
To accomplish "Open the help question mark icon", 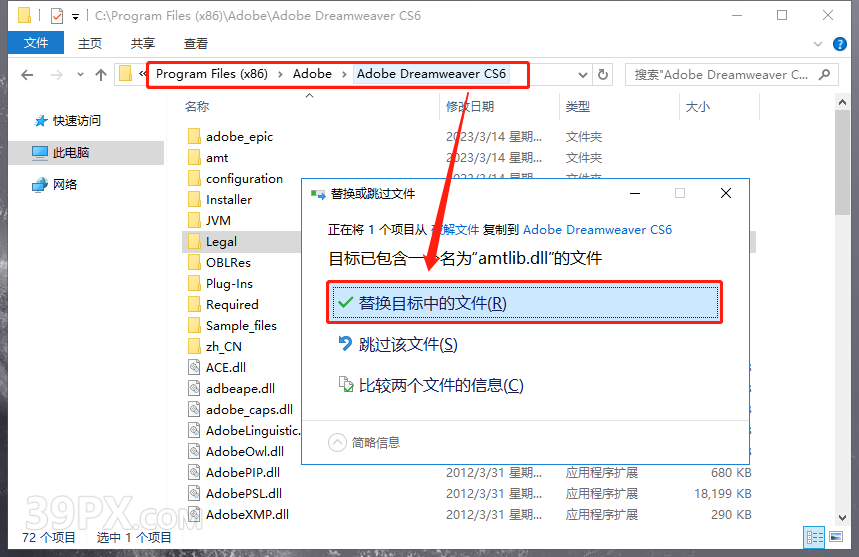I will (x=839, y=44).
